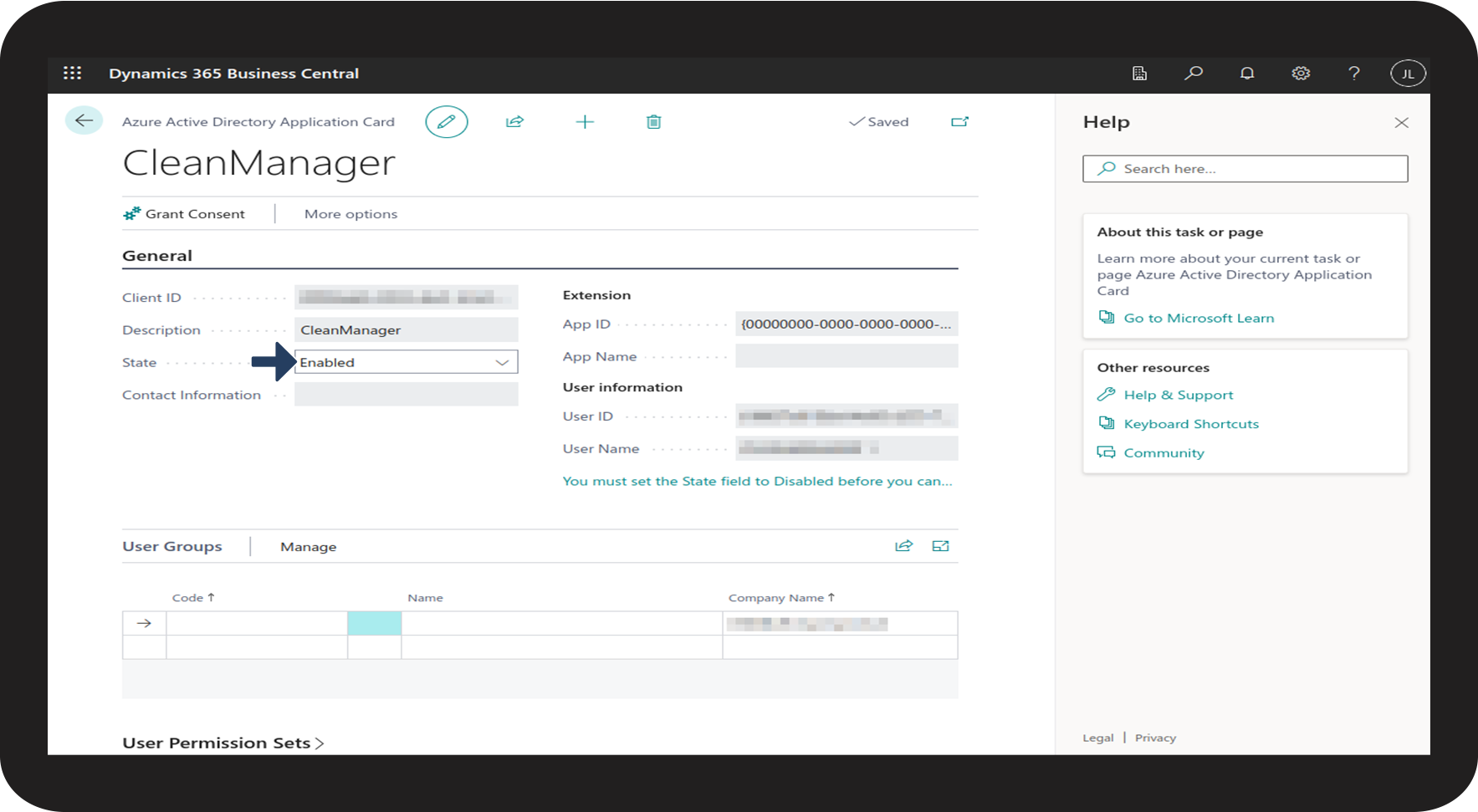Image resolution: width=1478 pixels, height=812 pixels.
Task: Click the Saved status indicator
Action: pyautogui.click(x=878, y=122)
